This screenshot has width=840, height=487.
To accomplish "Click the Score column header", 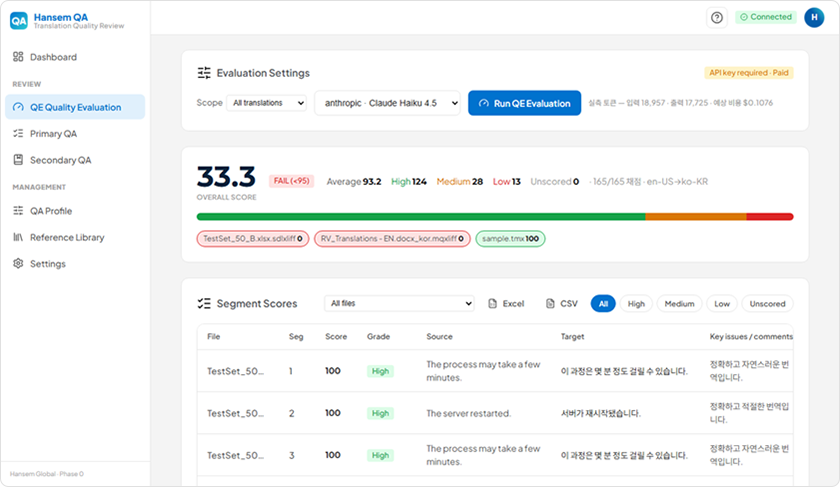I will click(336, 336).
